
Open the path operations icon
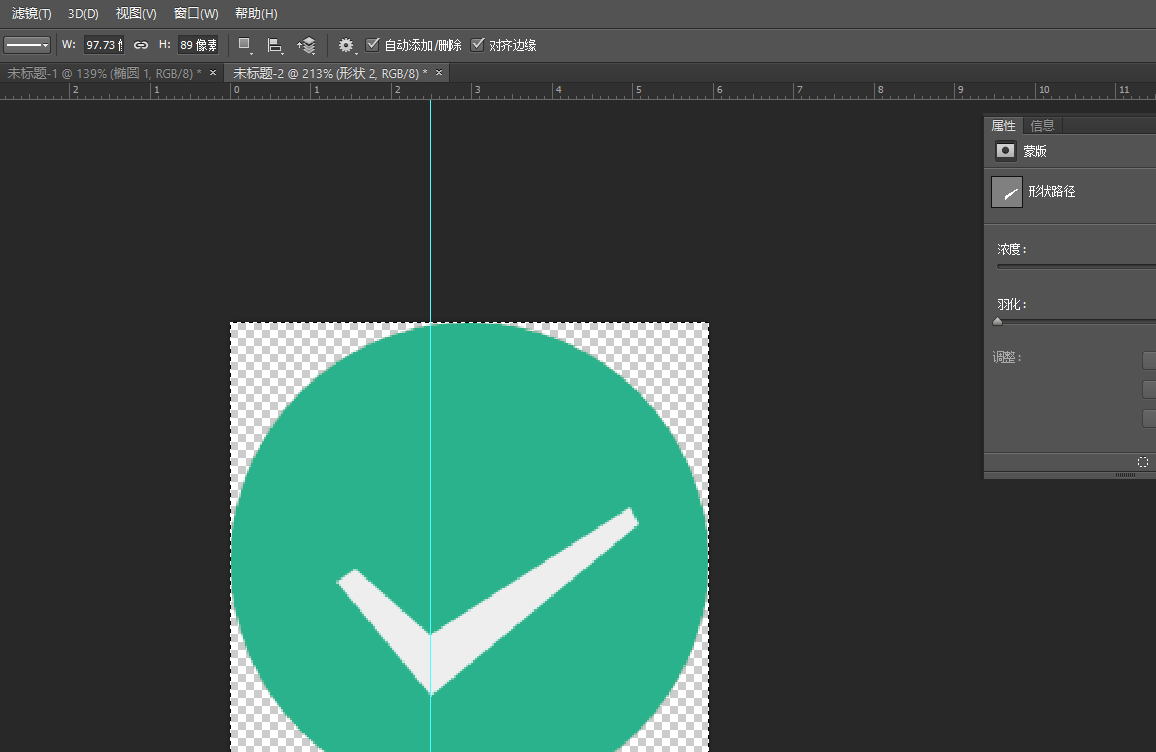[244, 45]
